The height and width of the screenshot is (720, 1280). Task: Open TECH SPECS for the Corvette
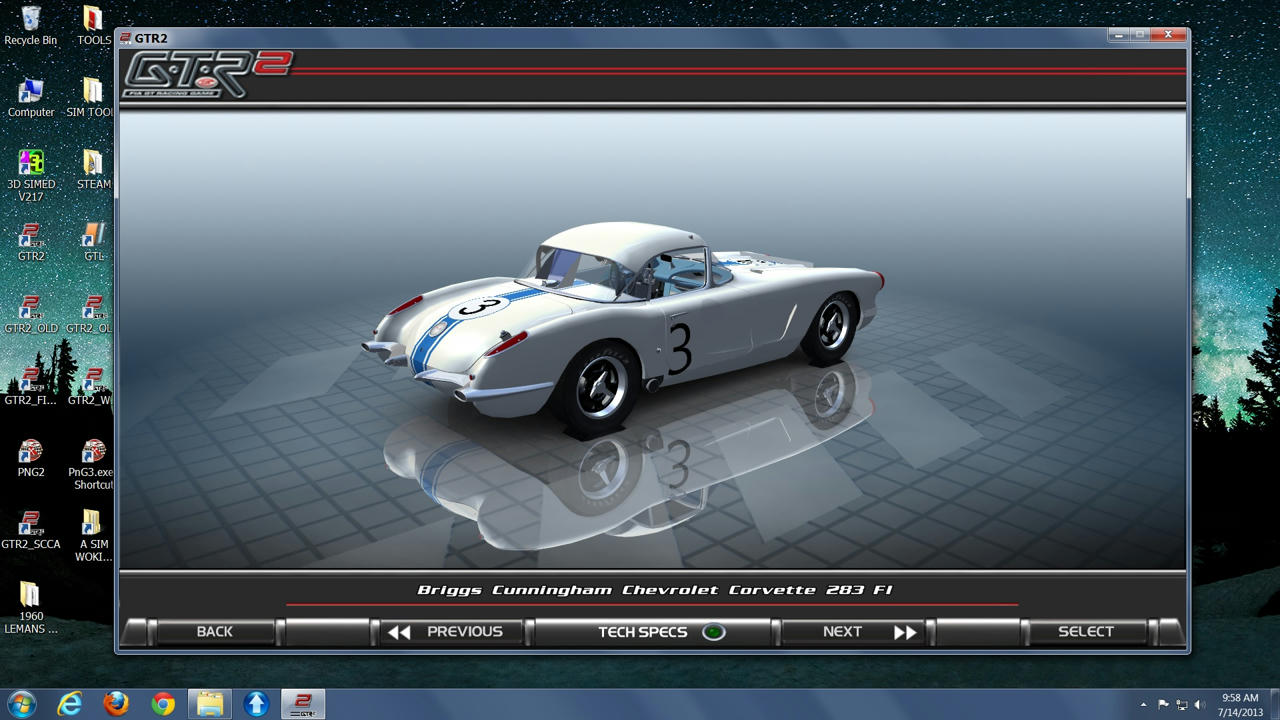tap(653, 632)
